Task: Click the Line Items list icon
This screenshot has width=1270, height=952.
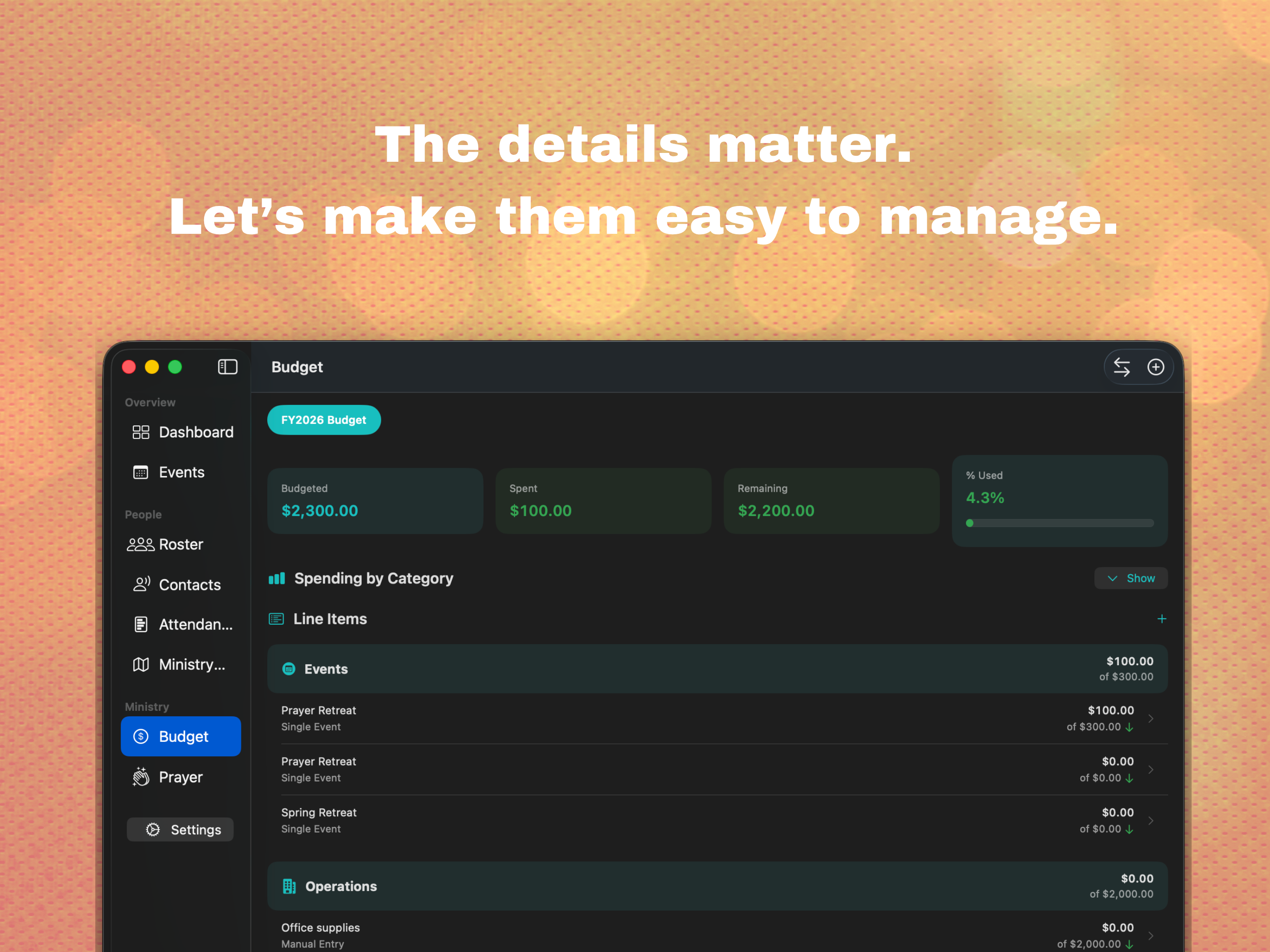Action: (x=276, y=619)
